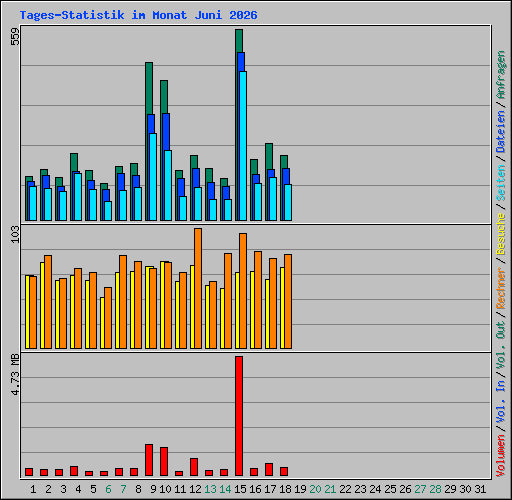Click day 18 on the x-axis

[x=285, y=489]
